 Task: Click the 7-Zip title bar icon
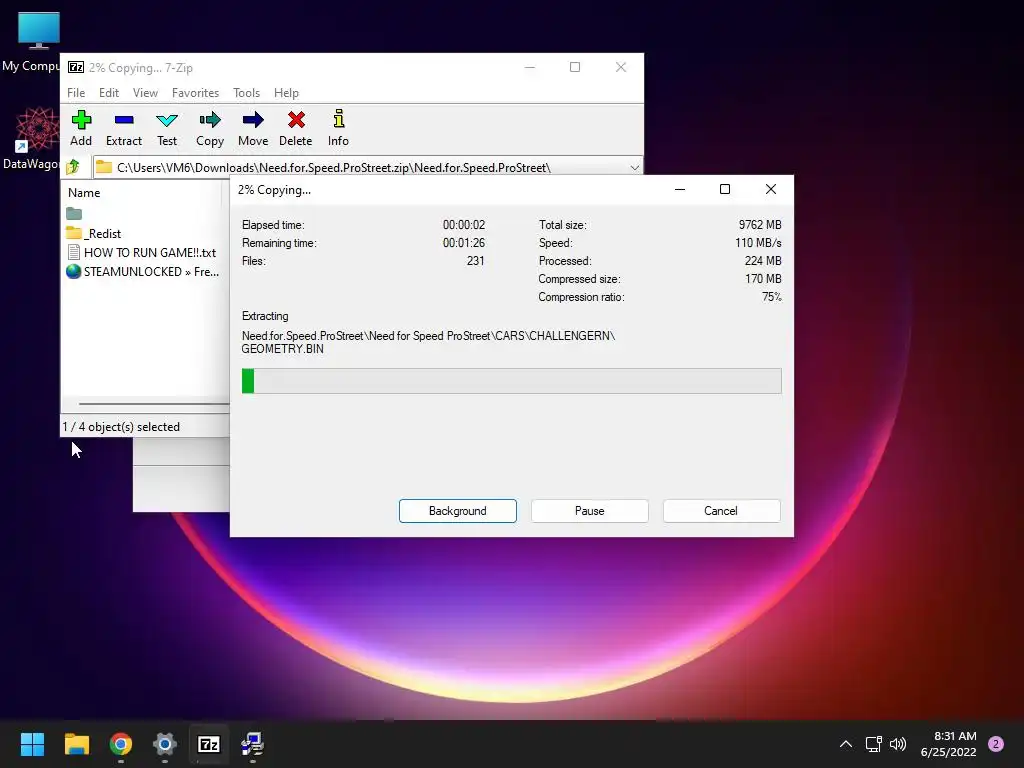[76, 67]
